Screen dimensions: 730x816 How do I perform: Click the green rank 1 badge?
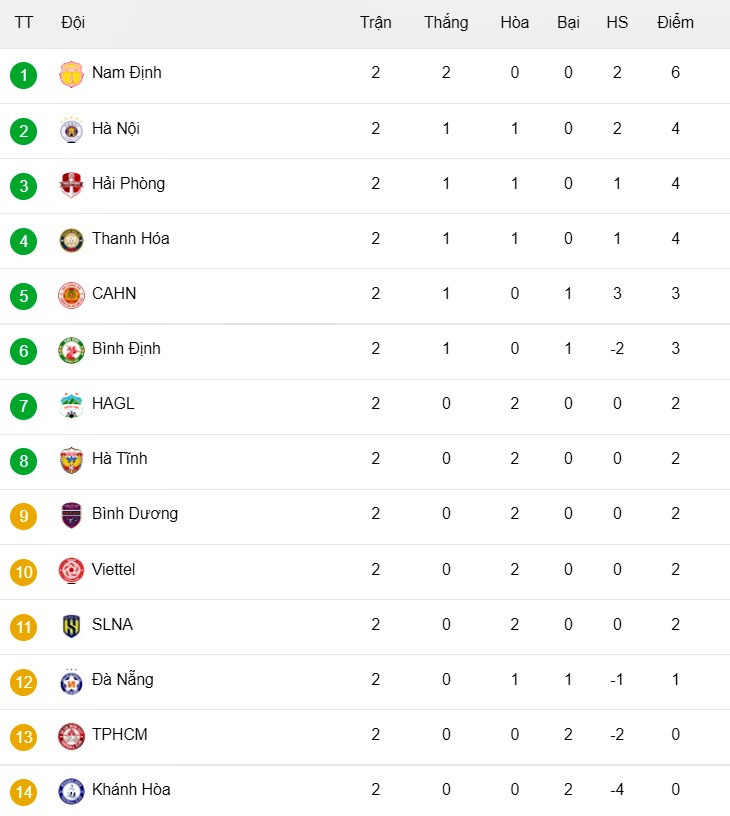(x=23, y=75)
